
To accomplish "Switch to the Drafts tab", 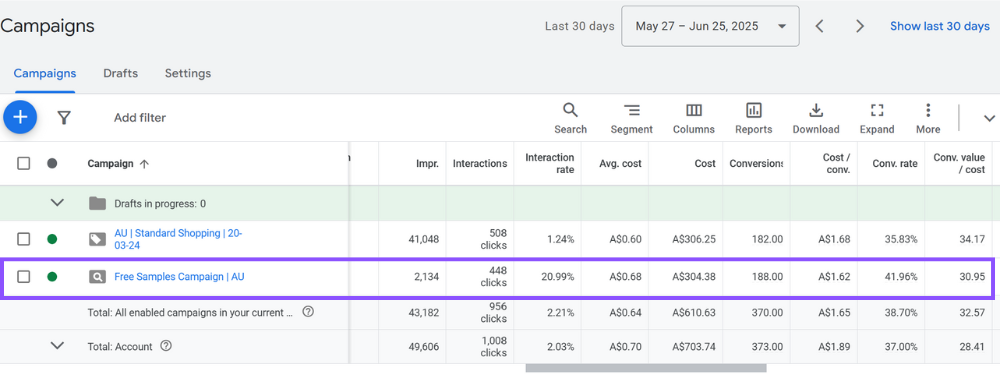I will point(121,73).
